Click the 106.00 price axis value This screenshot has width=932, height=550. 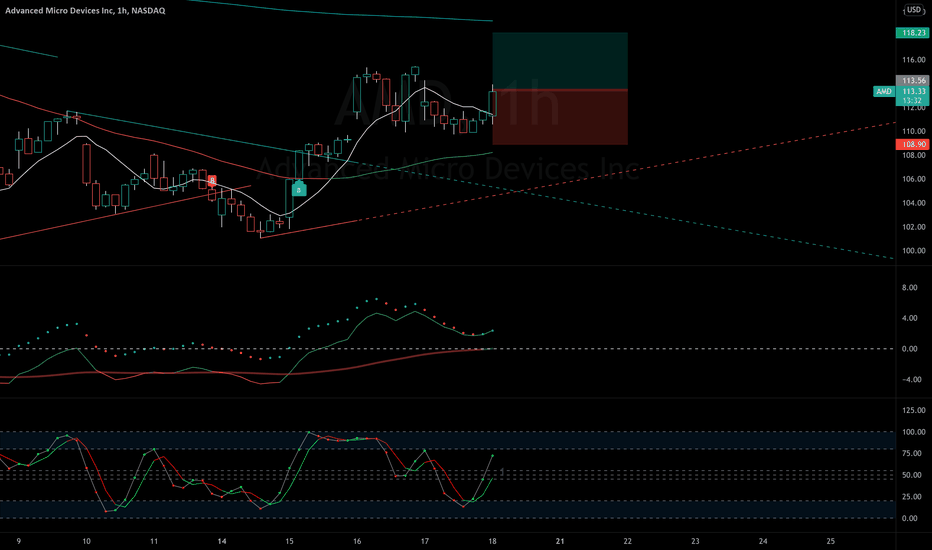(914, 179)
